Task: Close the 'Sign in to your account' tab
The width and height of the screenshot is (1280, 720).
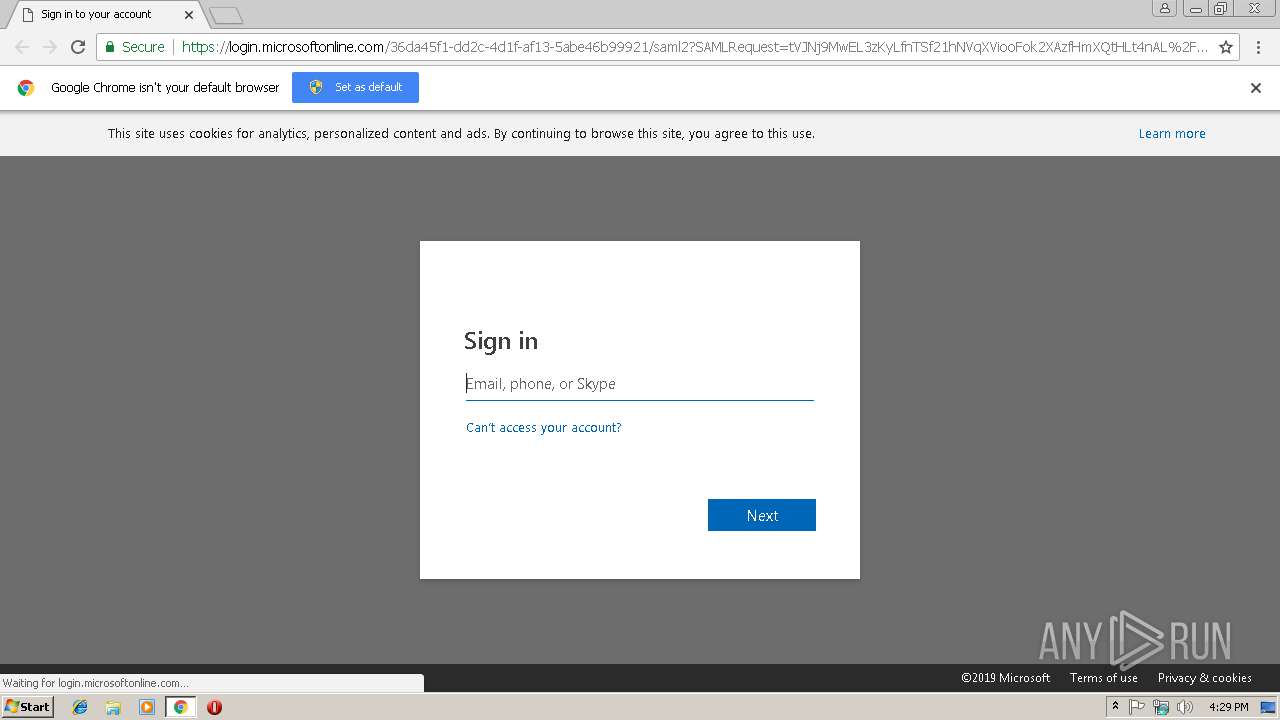Action: tap(189, 15)
